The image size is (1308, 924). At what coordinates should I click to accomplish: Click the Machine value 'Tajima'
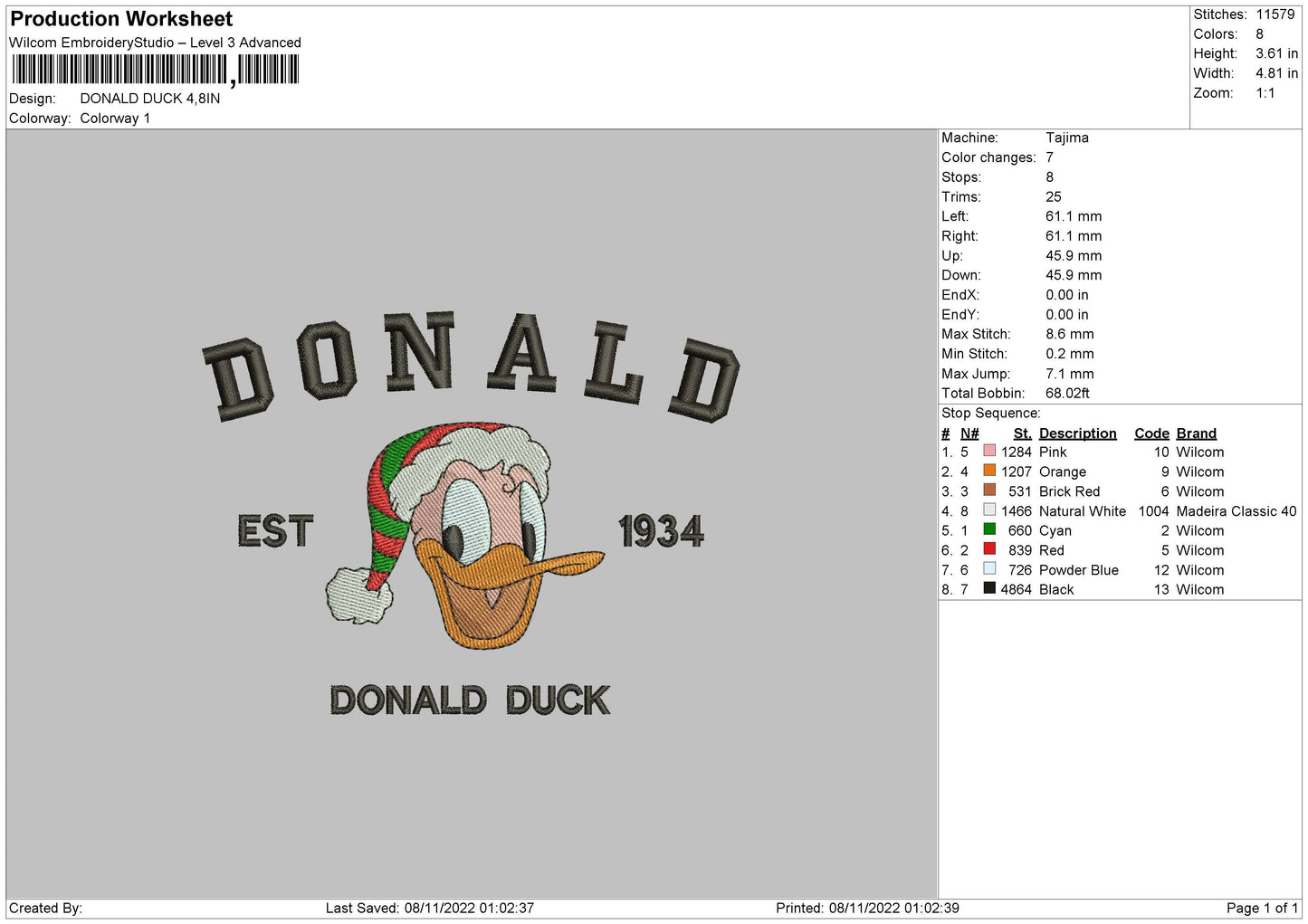[x=1066, y=138]
